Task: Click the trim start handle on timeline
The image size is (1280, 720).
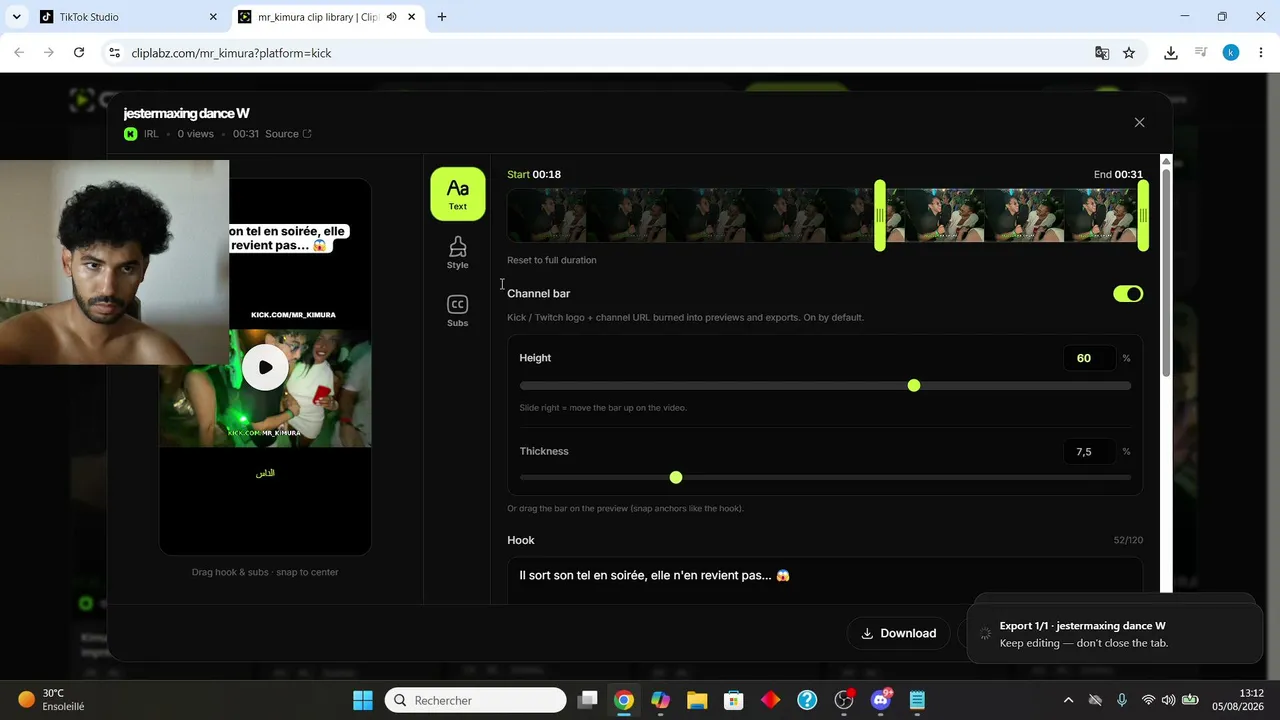Action: (880, 215)
